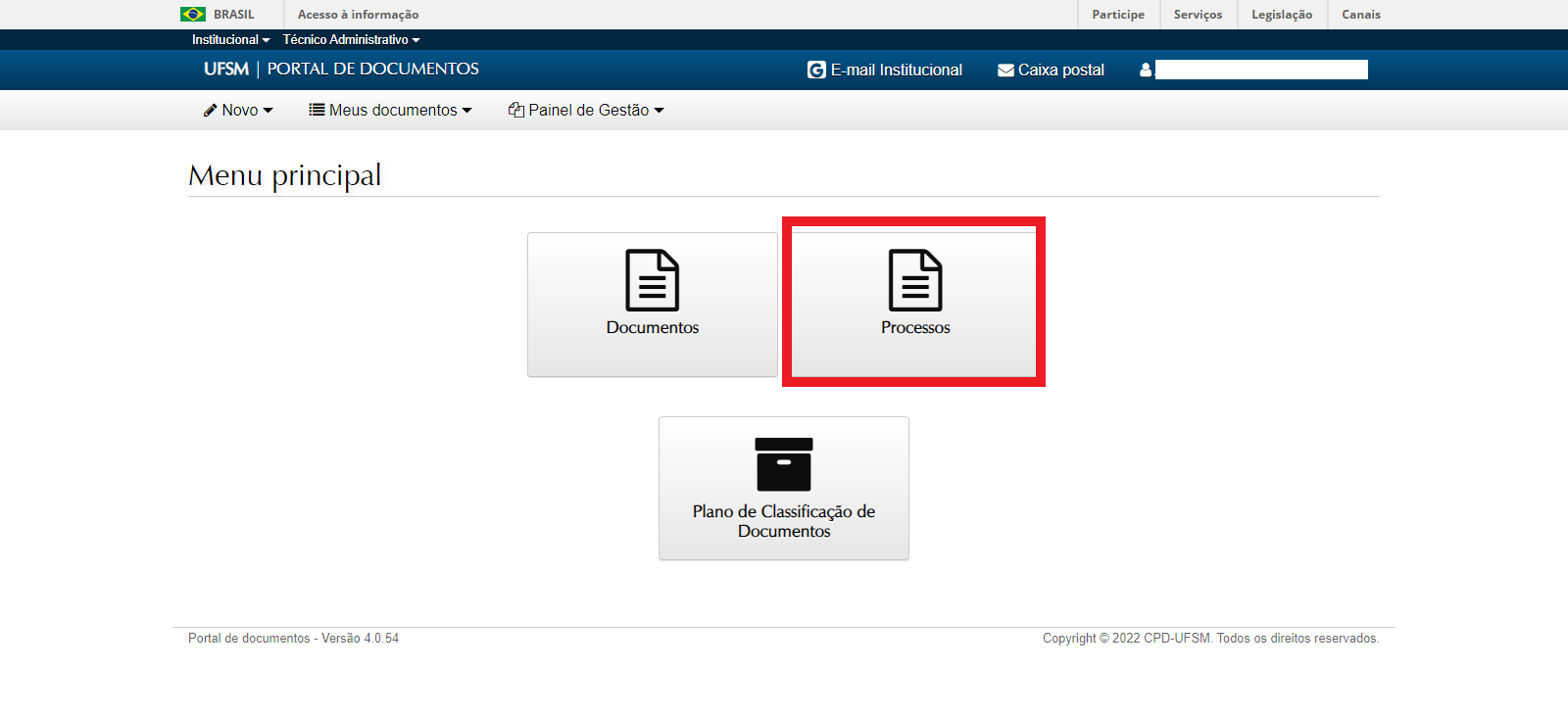
Task: Open the Participe link
Action: 1117,15
